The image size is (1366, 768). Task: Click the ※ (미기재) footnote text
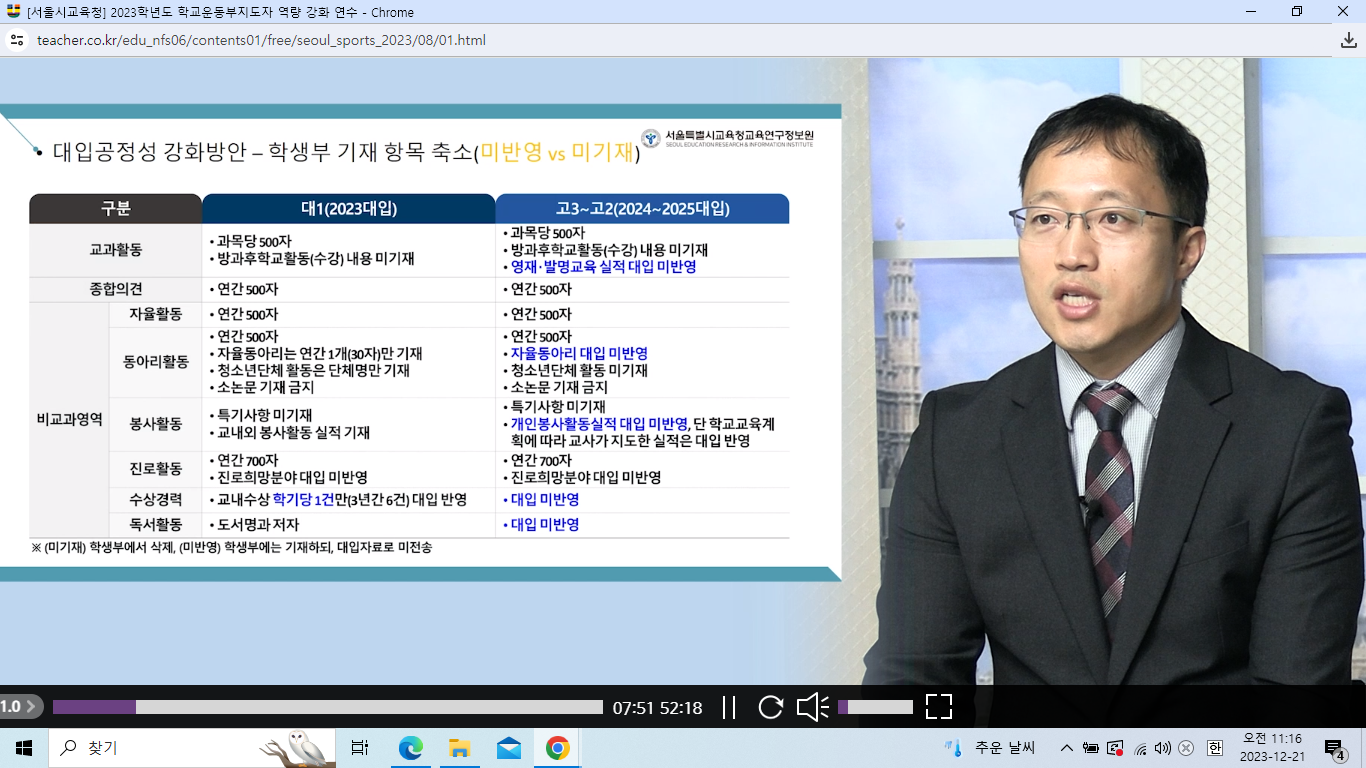click(231, 547)
